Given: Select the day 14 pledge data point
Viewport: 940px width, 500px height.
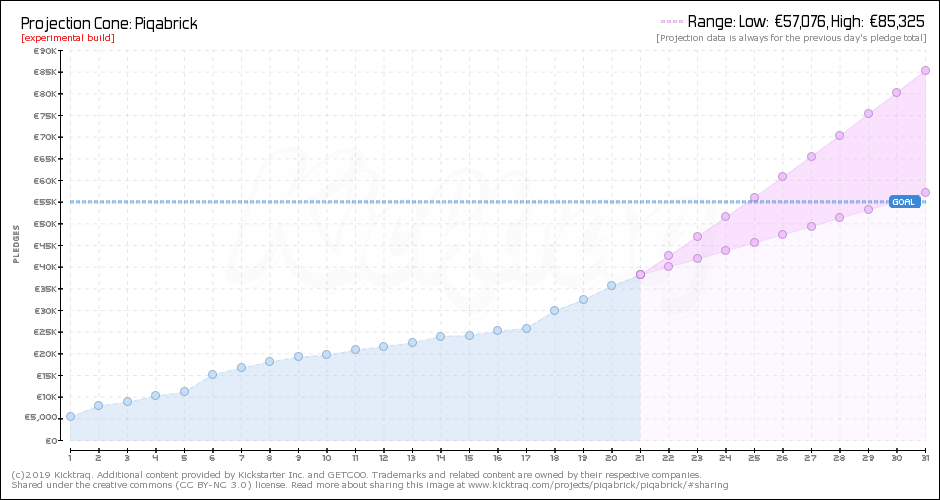Looking at the screenshot, I should pos(440,336).
